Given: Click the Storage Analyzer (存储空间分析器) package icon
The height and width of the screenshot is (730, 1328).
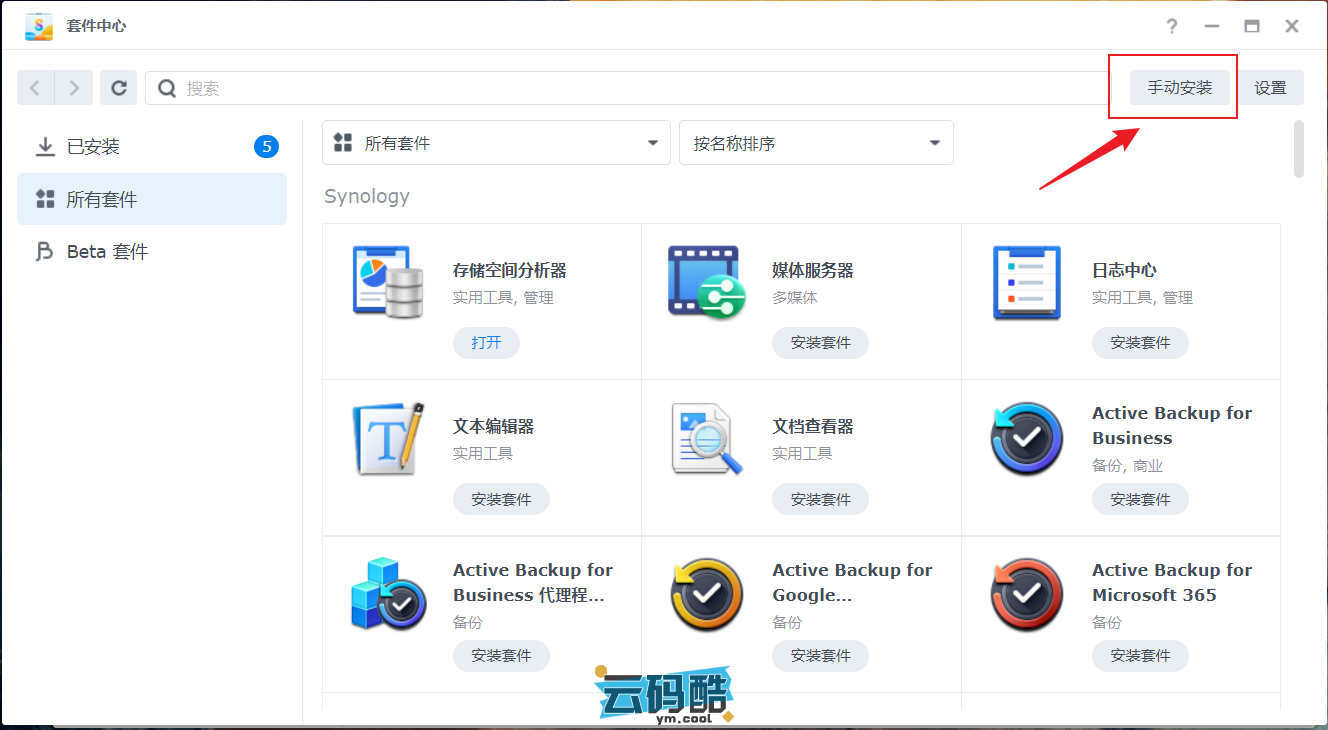Looking at the screenshot, I should coord(388,283).
